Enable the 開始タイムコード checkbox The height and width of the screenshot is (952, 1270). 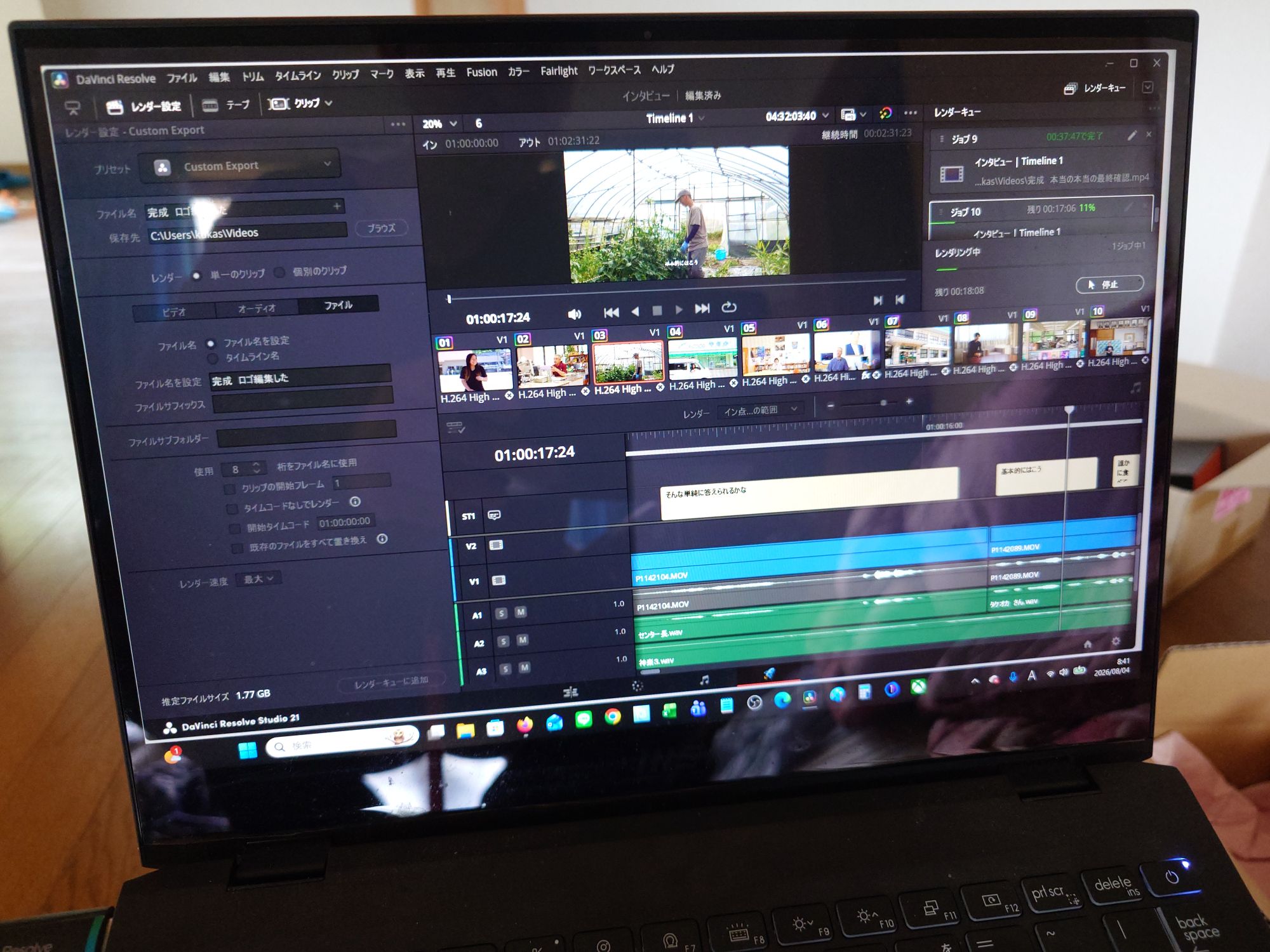point(234,528)
